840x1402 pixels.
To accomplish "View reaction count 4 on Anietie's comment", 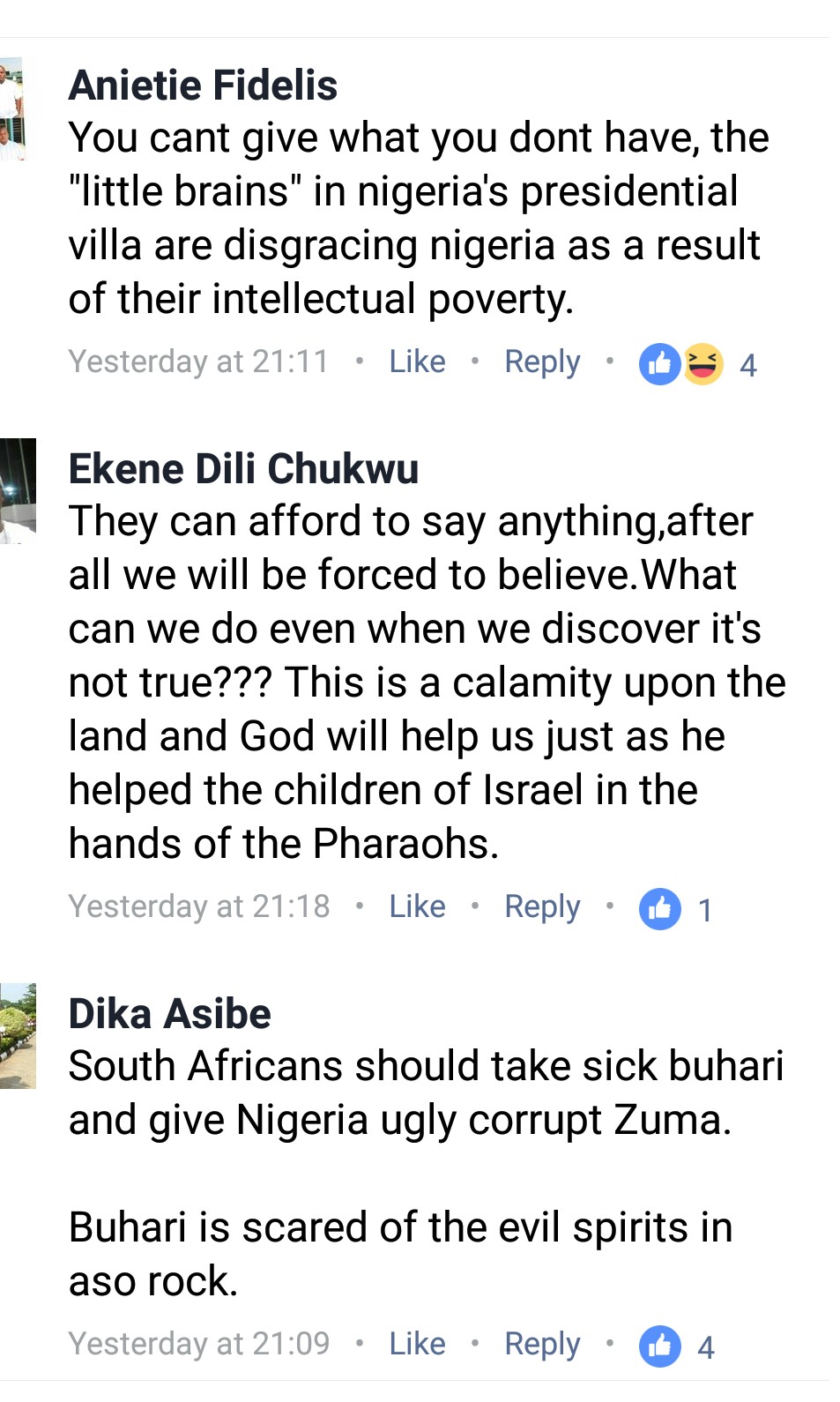I will [x=747, y=365].
